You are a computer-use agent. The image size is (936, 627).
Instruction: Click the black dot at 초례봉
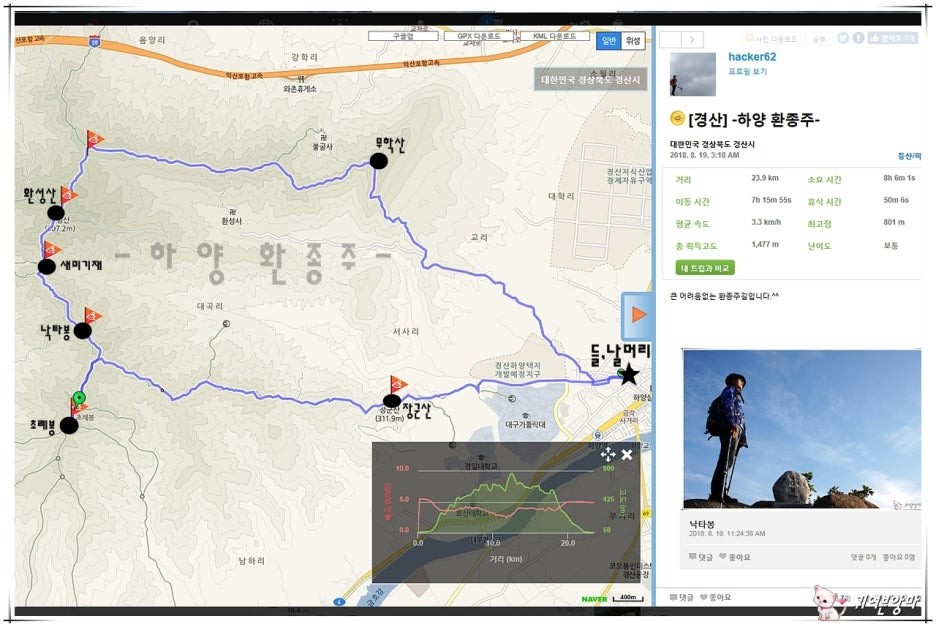[x=69, y=425]
